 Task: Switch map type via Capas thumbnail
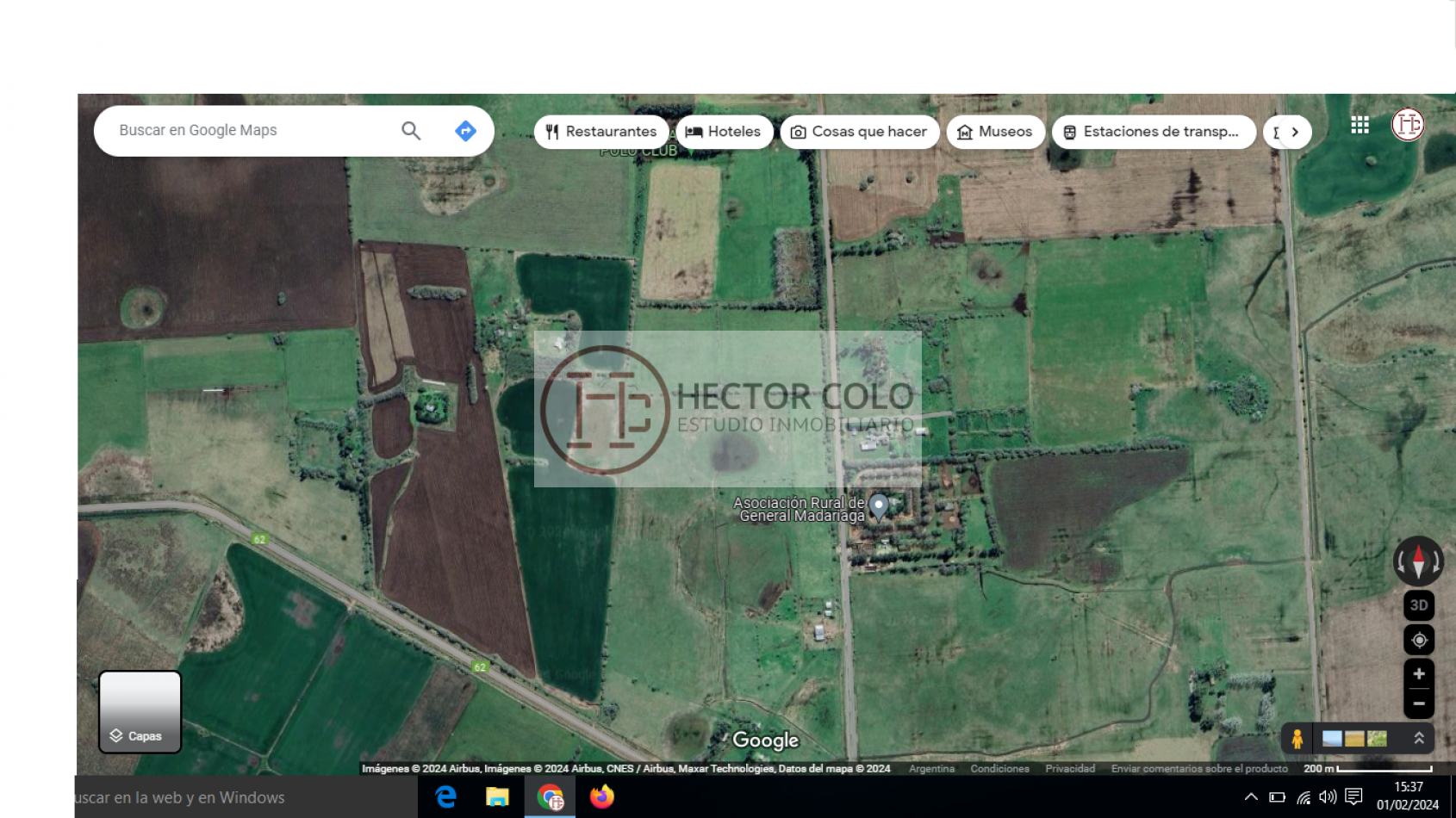tap(140, 712)
